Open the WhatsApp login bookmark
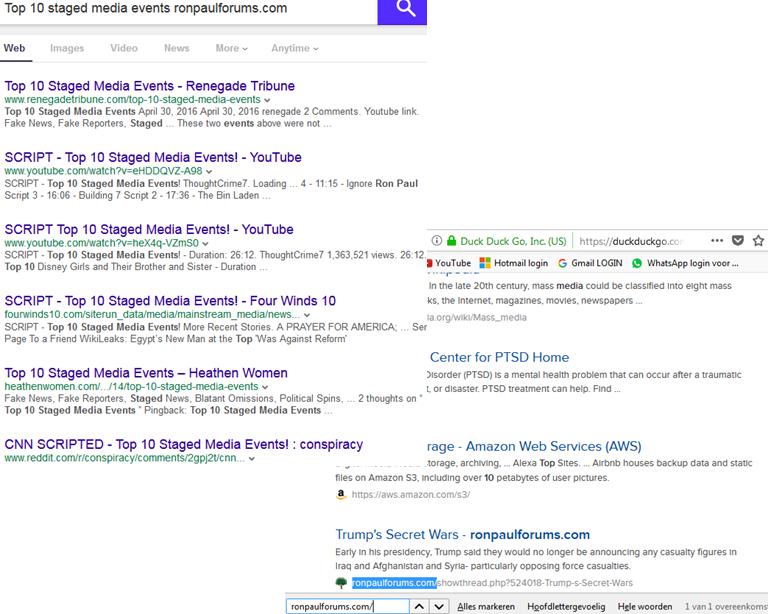768x614 pixels. click(685, 263)
